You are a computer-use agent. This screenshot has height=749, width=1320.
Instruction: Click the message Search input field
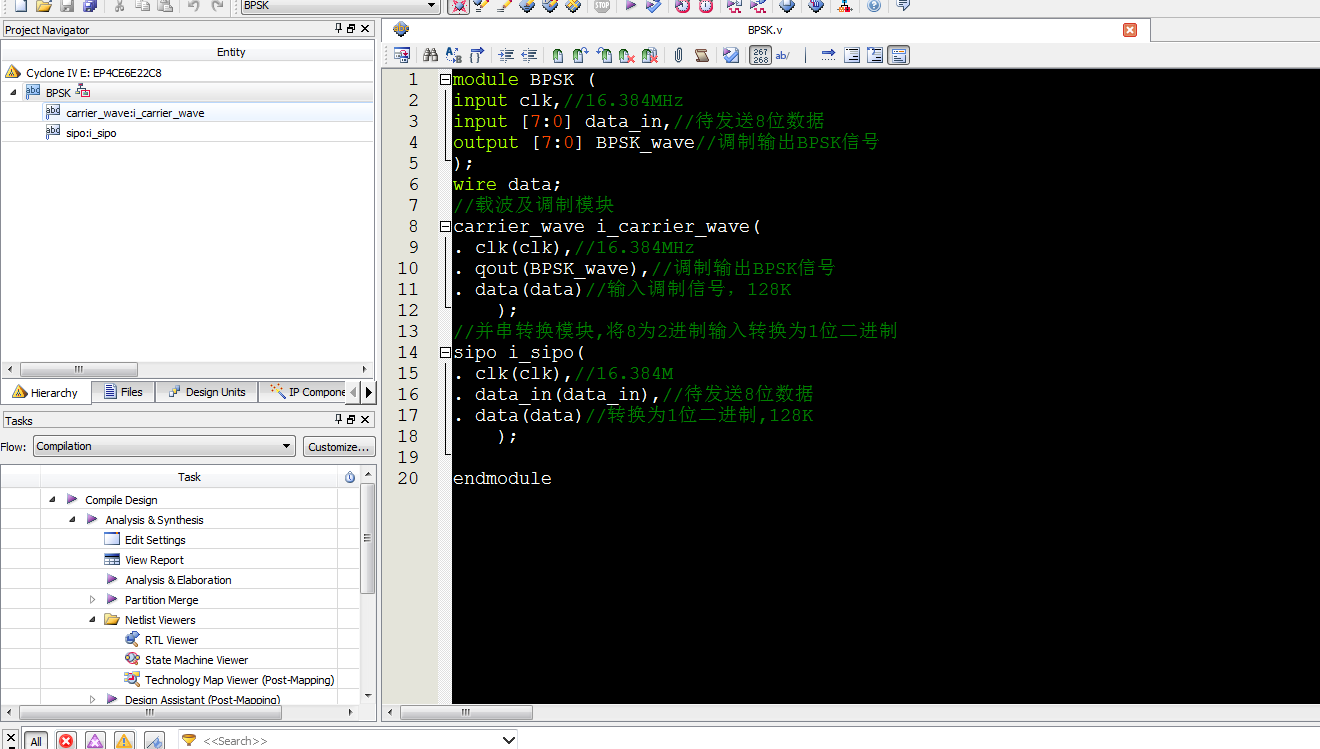(350, 741)
